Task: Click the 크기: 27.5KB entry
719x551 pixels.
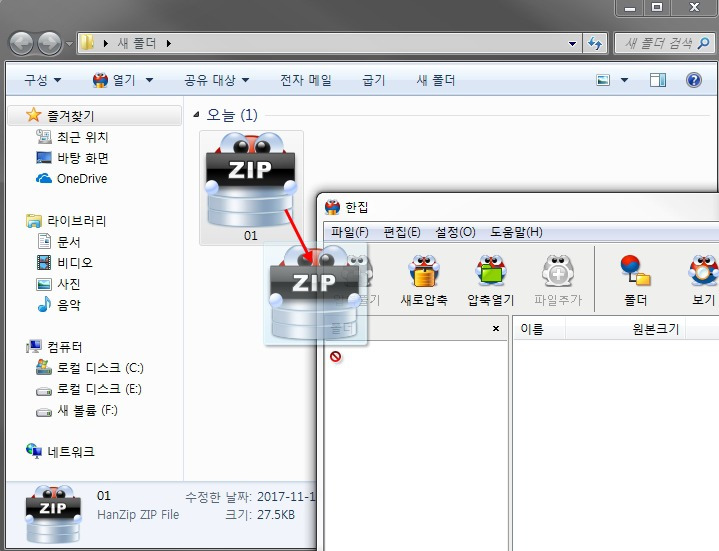Action: click(260, 515)
